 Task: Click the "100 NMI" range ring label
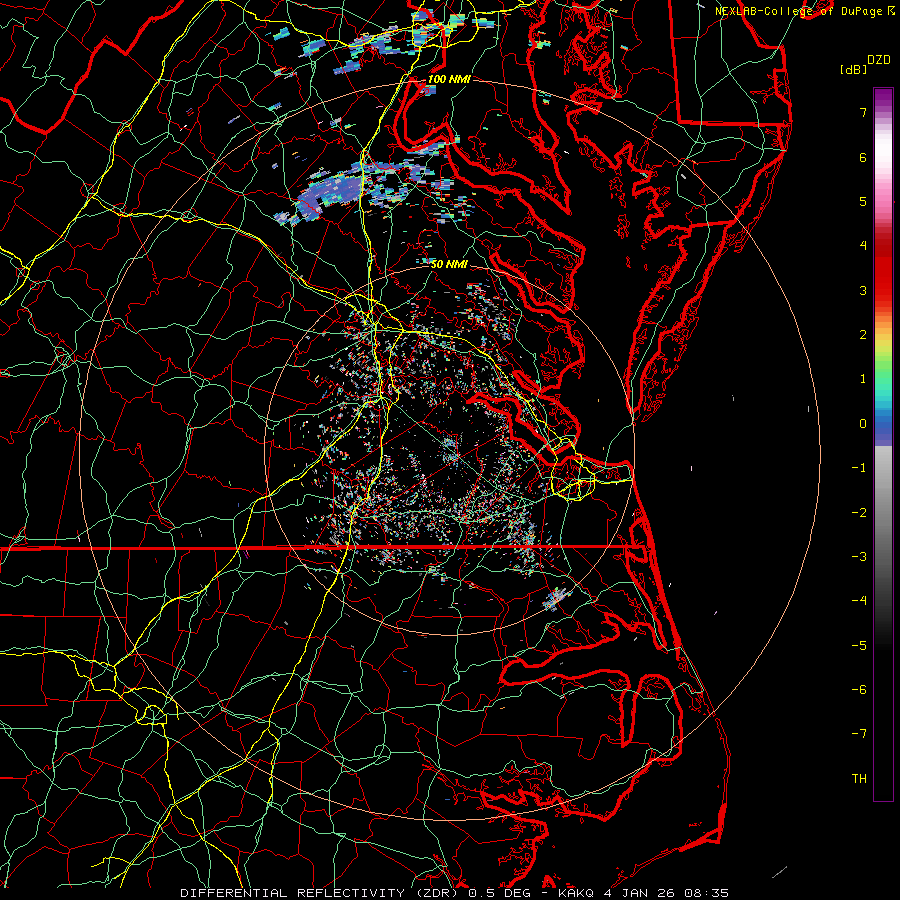[x=449, y=79]
